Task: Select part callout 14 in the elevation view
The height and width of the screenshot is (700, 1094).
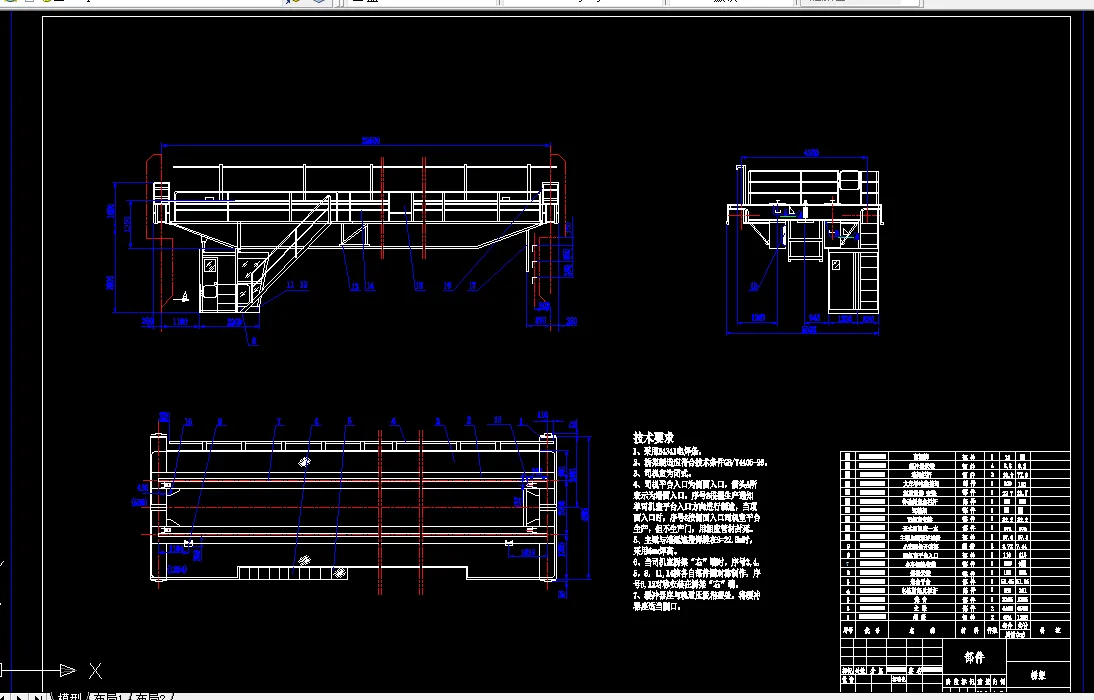Action: pos(370,286)
